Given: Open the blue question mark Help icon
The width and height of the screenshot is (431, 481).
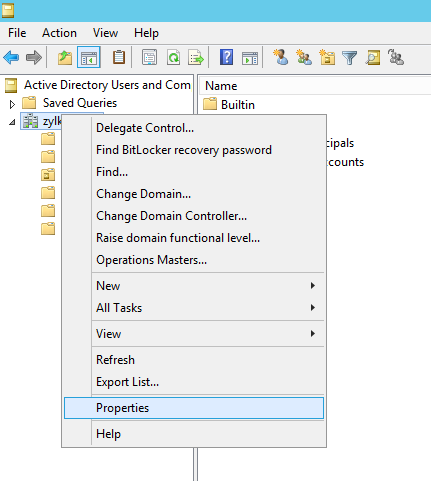Looking at the screenshot, I should pyautogui.click(x=226, y=57).
